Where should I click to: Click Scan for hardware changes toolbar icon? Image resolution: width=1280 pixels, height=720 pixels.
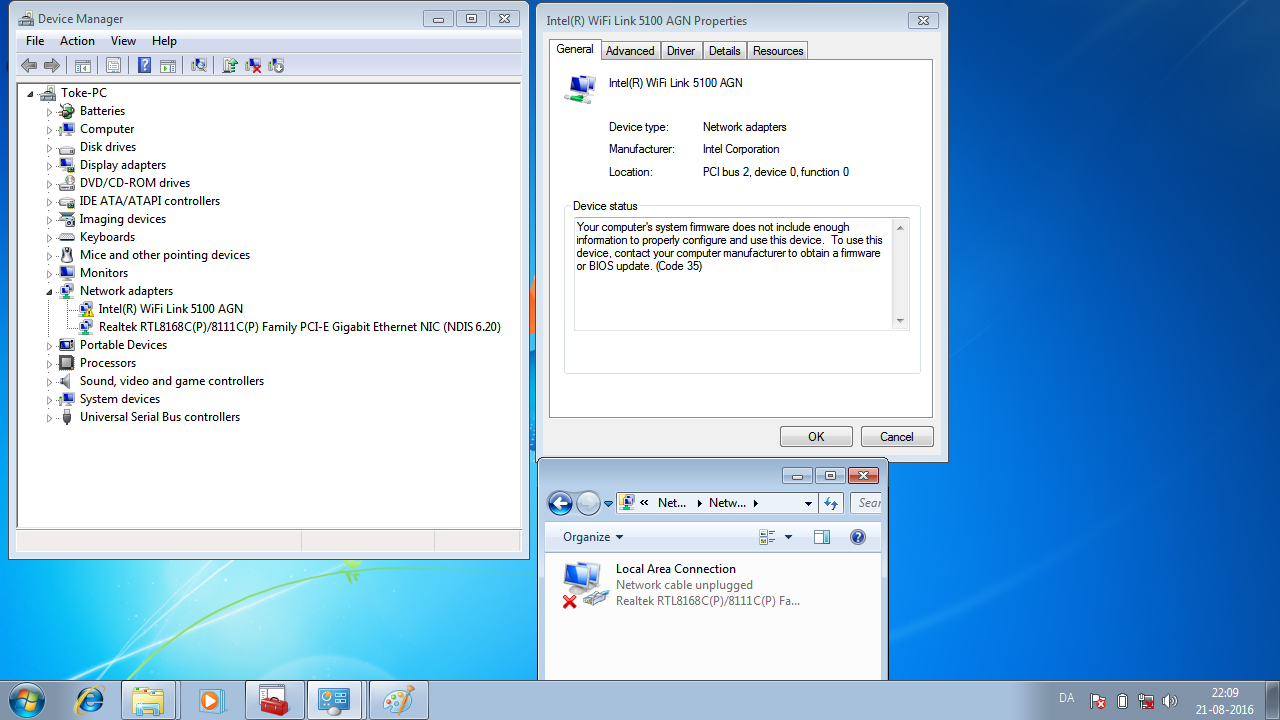pyautogui.click(x=199, y=66)
